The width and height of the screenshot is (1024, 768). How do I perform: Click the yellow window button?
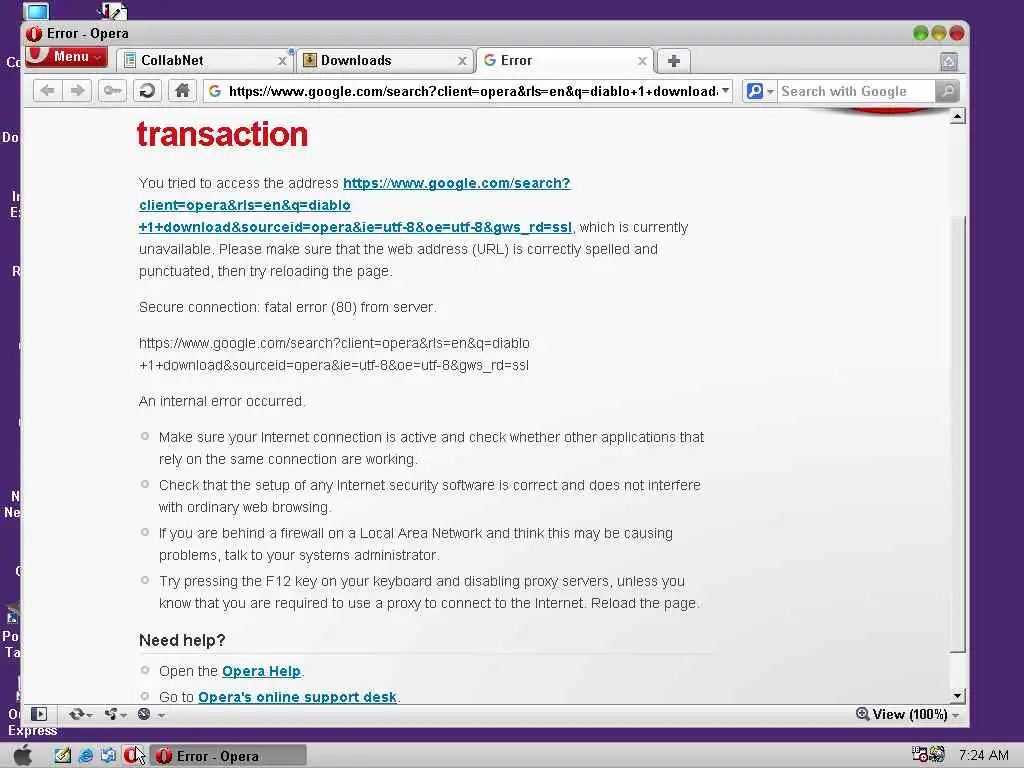coord(939,33)
